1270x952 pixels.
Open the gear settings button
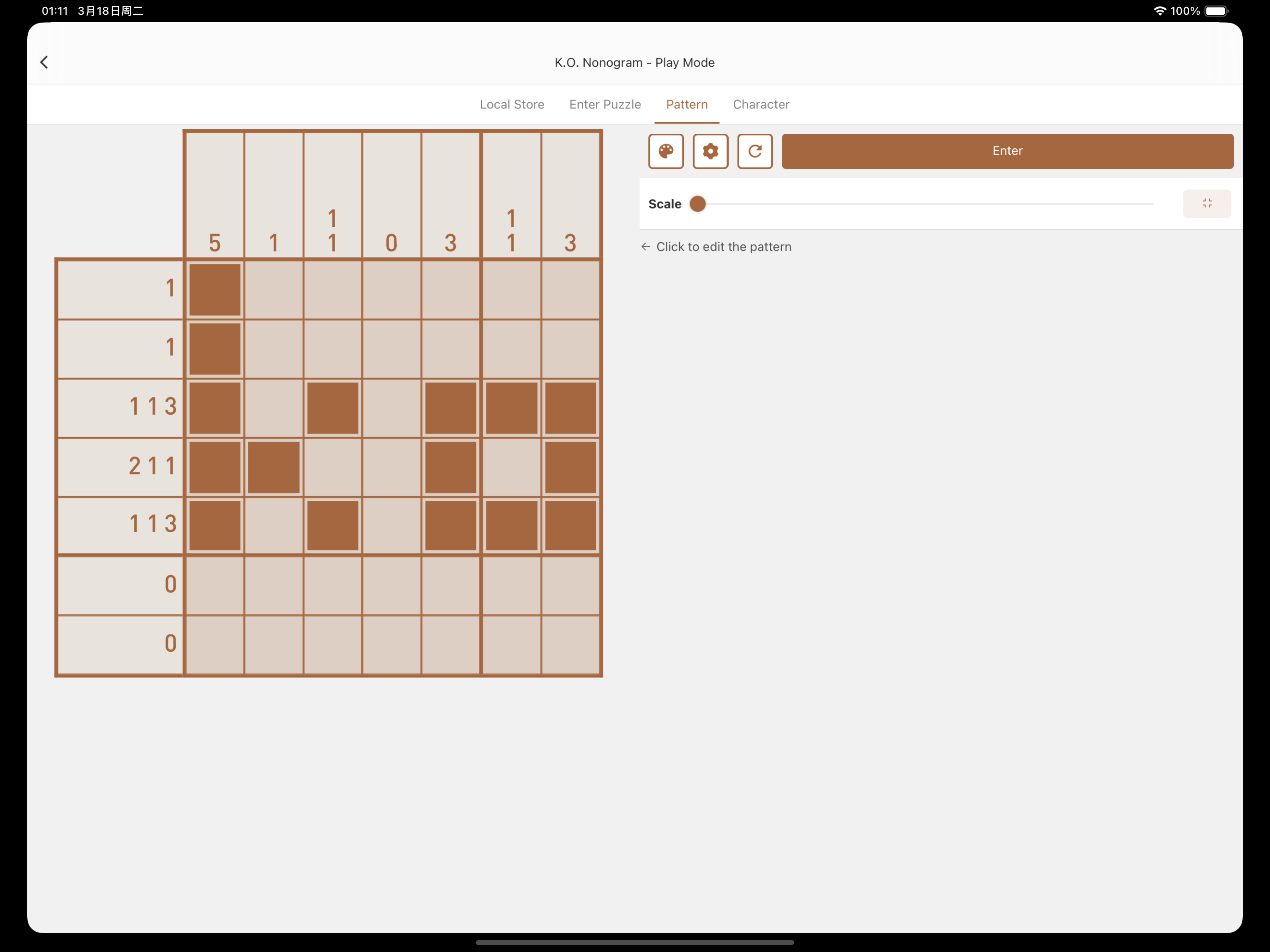click(710, 151)
